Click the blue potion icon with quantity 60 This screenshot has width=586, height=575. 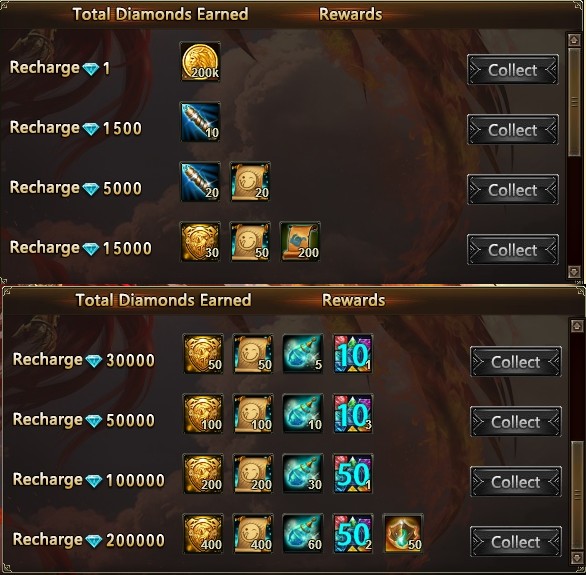pyautogui.click(x=303, y=534)
